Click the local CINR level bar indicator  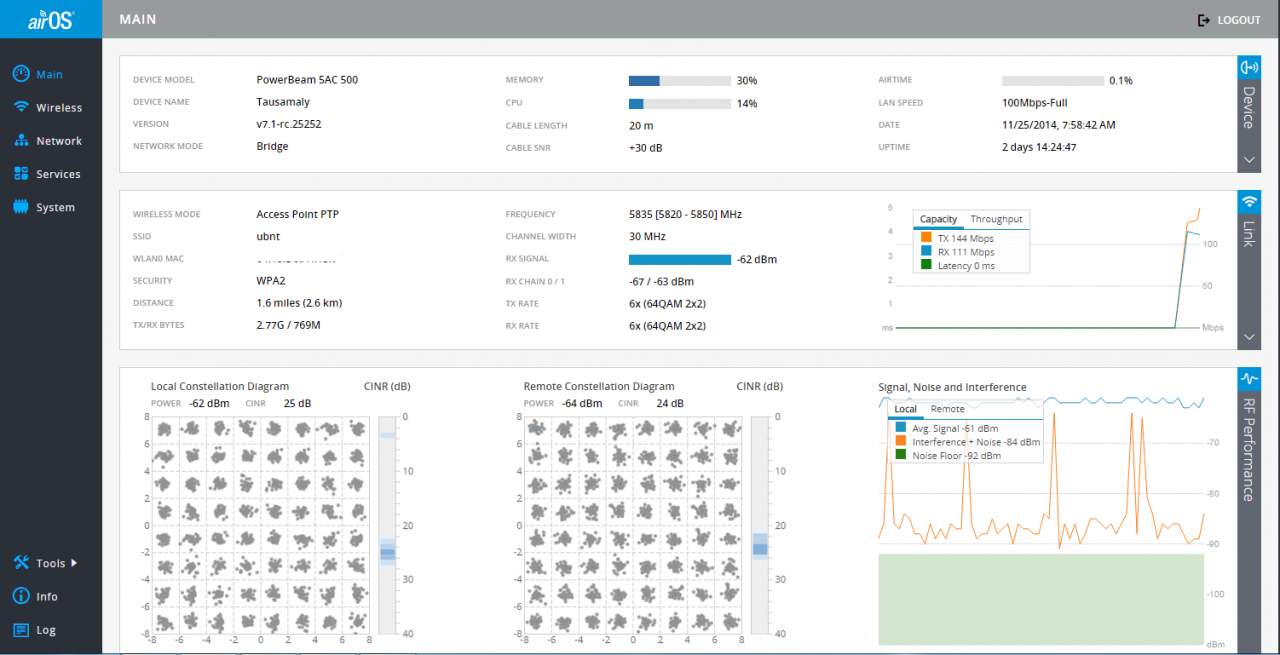pos(388,552)
